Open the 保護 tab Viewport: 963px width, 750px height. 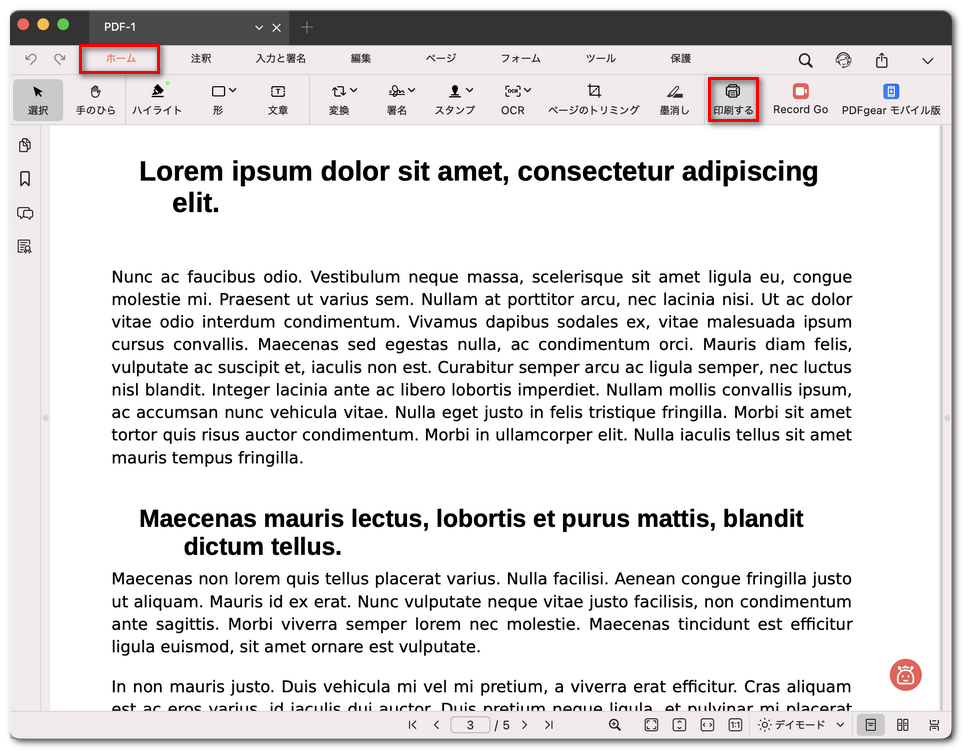click(680, 59)
